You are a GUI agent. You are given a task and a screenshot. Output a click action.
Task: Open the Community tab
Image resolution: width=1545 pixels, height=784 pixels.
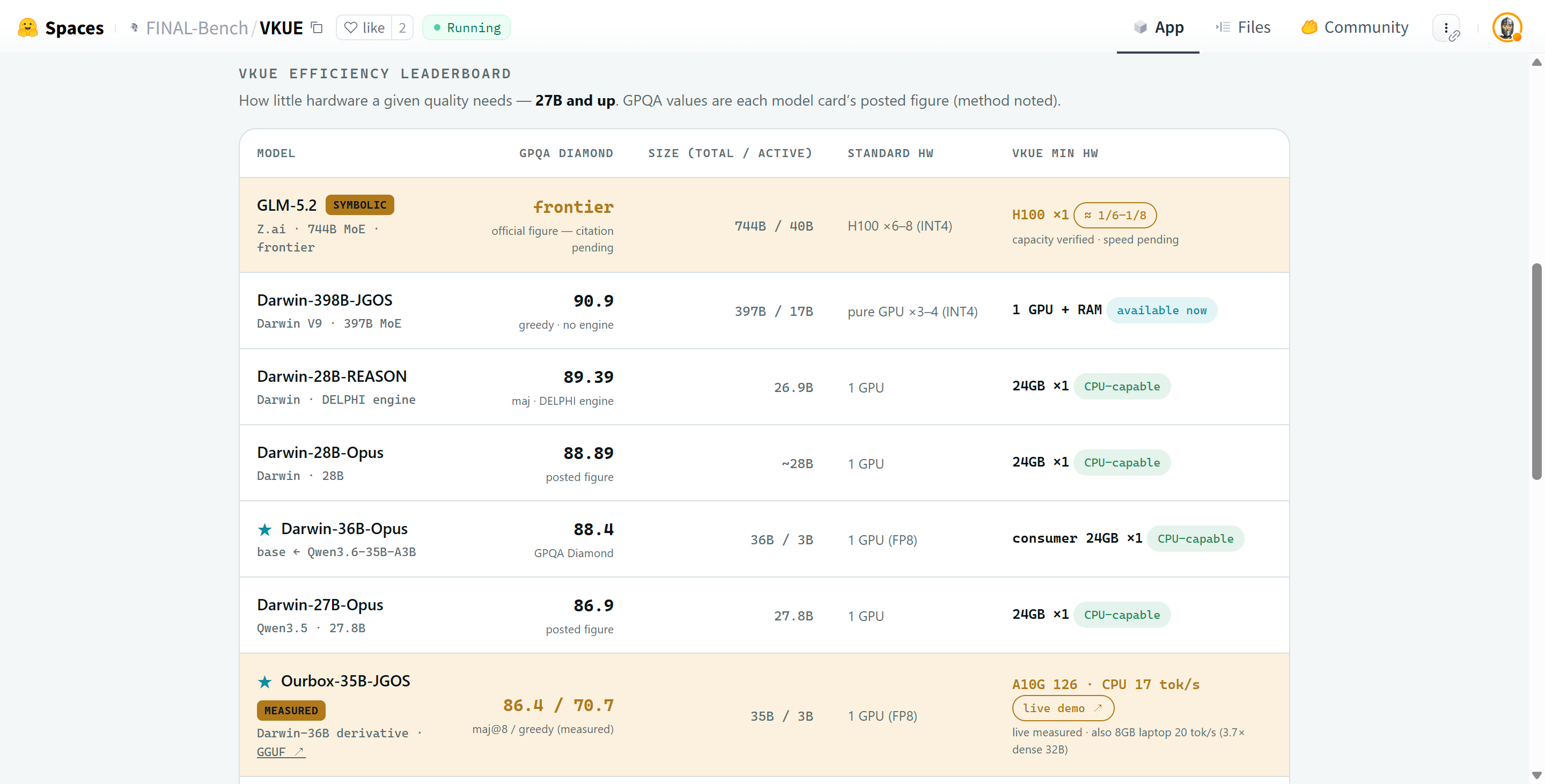(1354, 27)
